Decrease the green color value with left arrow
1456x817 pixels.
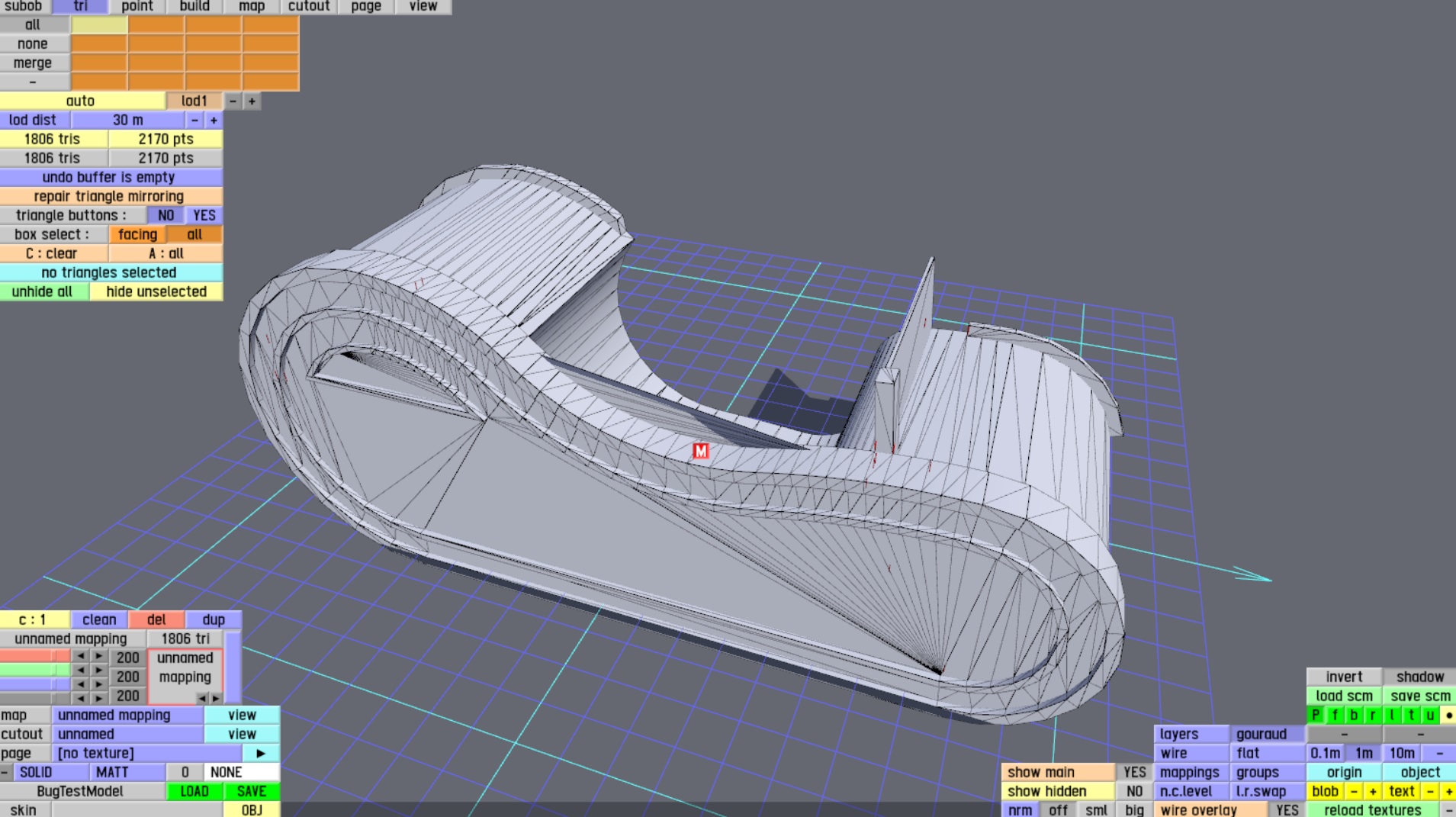pyautogui.click(x=80, y=671)
